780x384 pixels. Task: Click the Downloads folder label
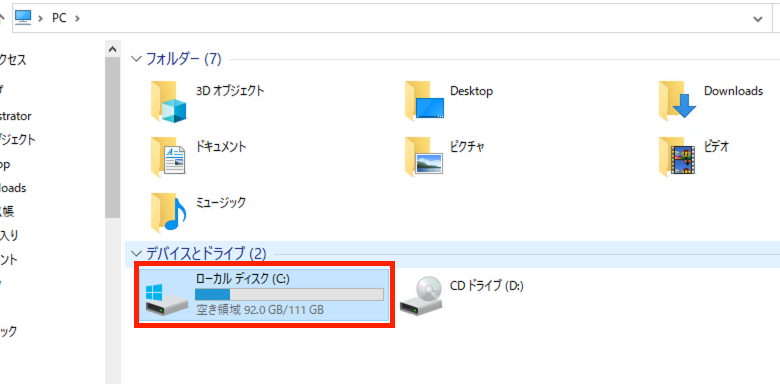click(733, 91)
